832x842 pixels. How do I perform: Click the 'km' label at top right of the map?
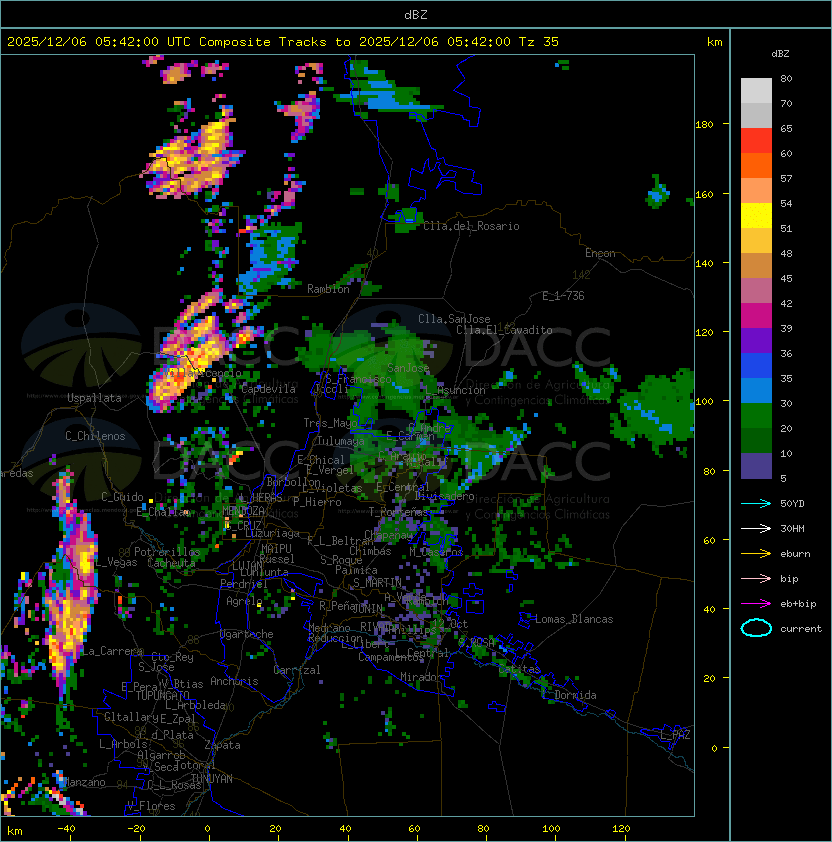[714, 42]
